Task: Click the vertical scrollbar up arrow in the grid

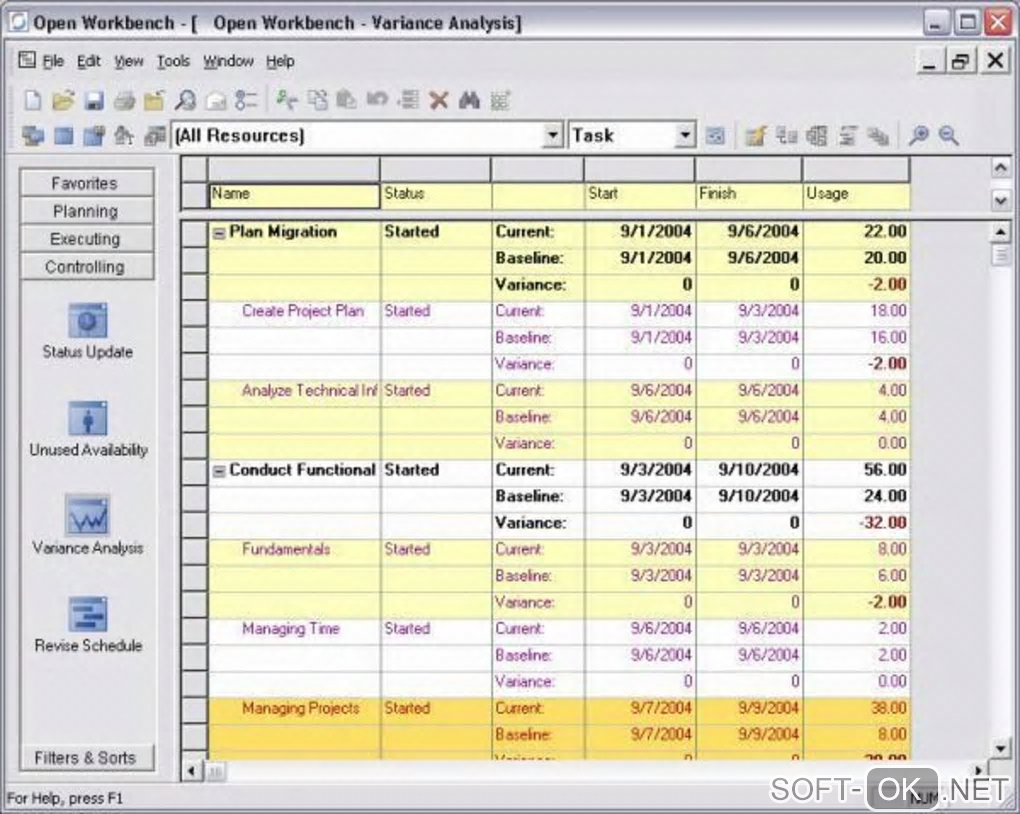Action: 1000,231
